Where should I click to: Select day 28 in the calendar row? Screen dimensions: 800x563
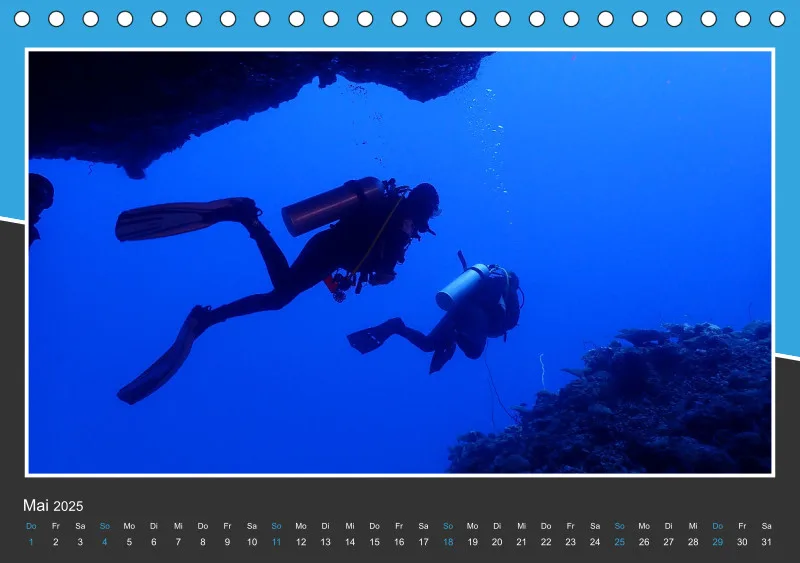(693, 542)
